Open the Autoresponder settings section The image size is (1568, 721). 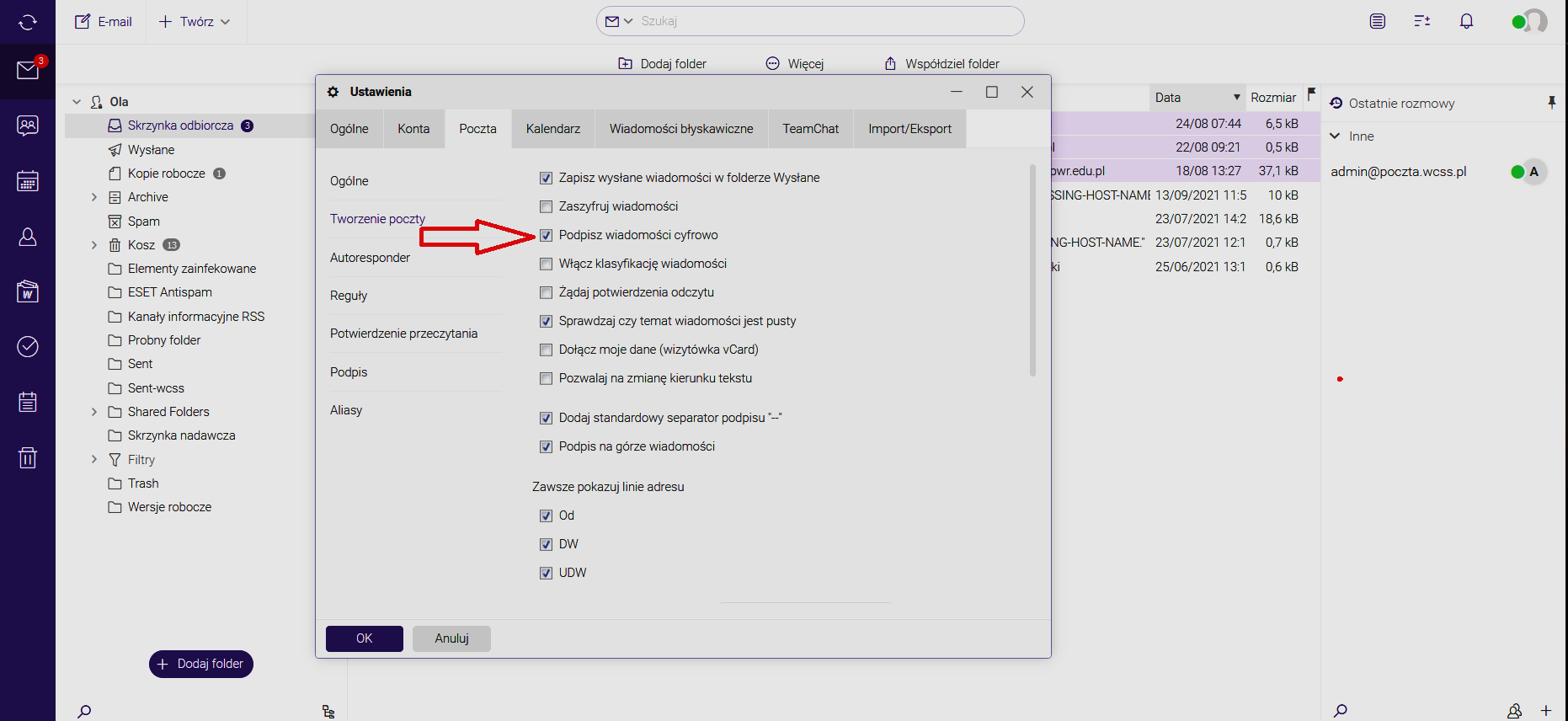(x=370, y=258)
